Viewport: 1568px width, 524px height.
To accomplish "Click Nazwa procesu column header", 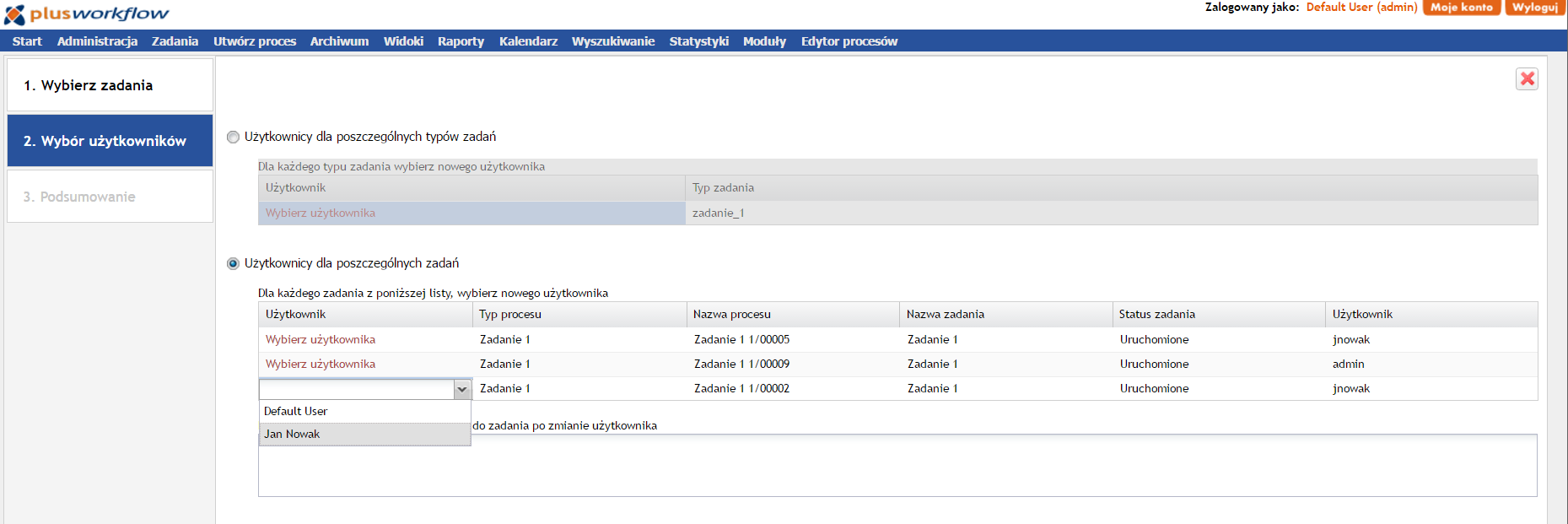I will (793, 315).
